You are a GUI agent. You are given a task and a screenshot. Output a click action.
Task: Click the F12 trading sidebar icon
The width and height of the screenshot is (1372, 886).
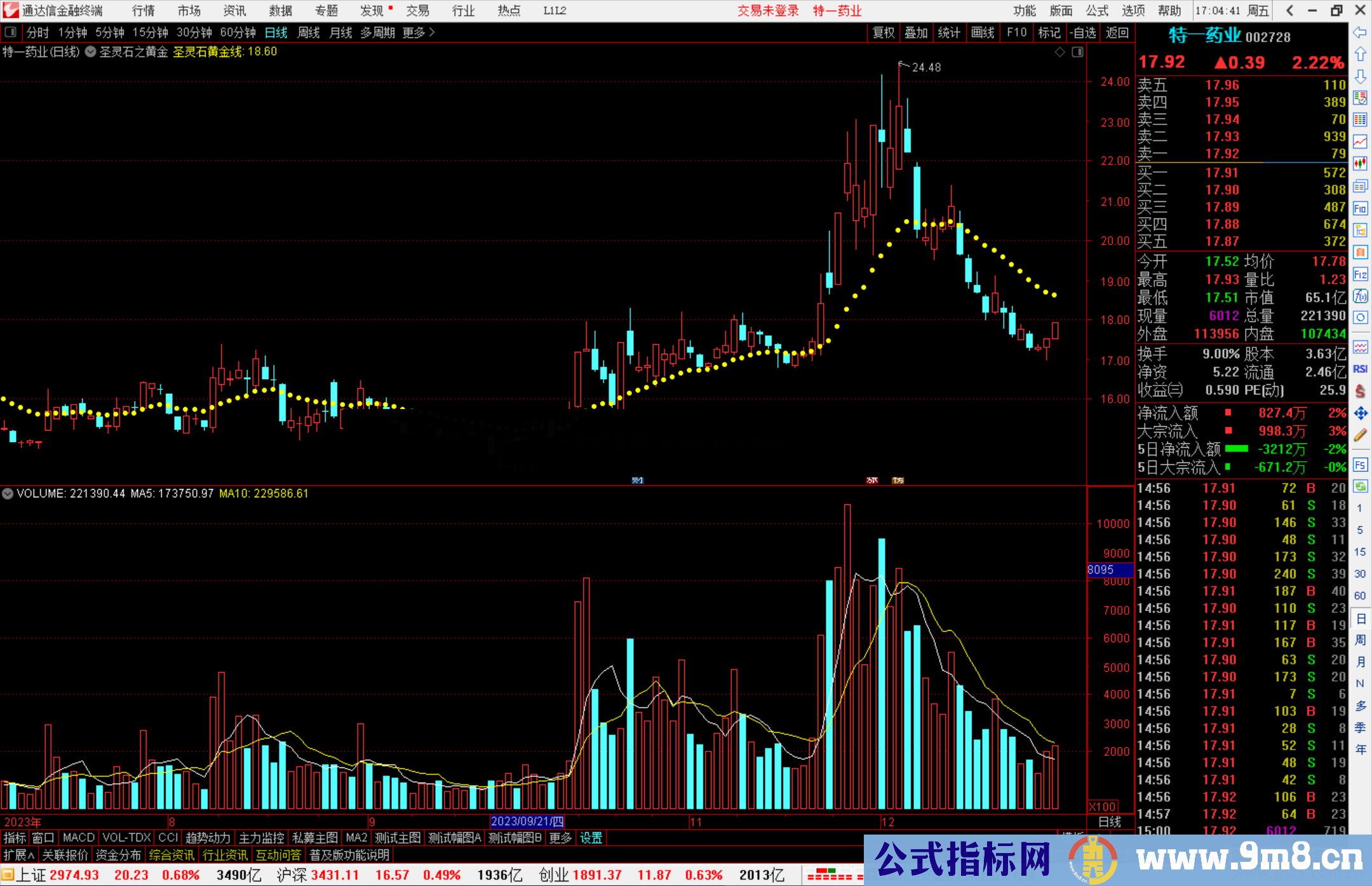pos(1359,274)
